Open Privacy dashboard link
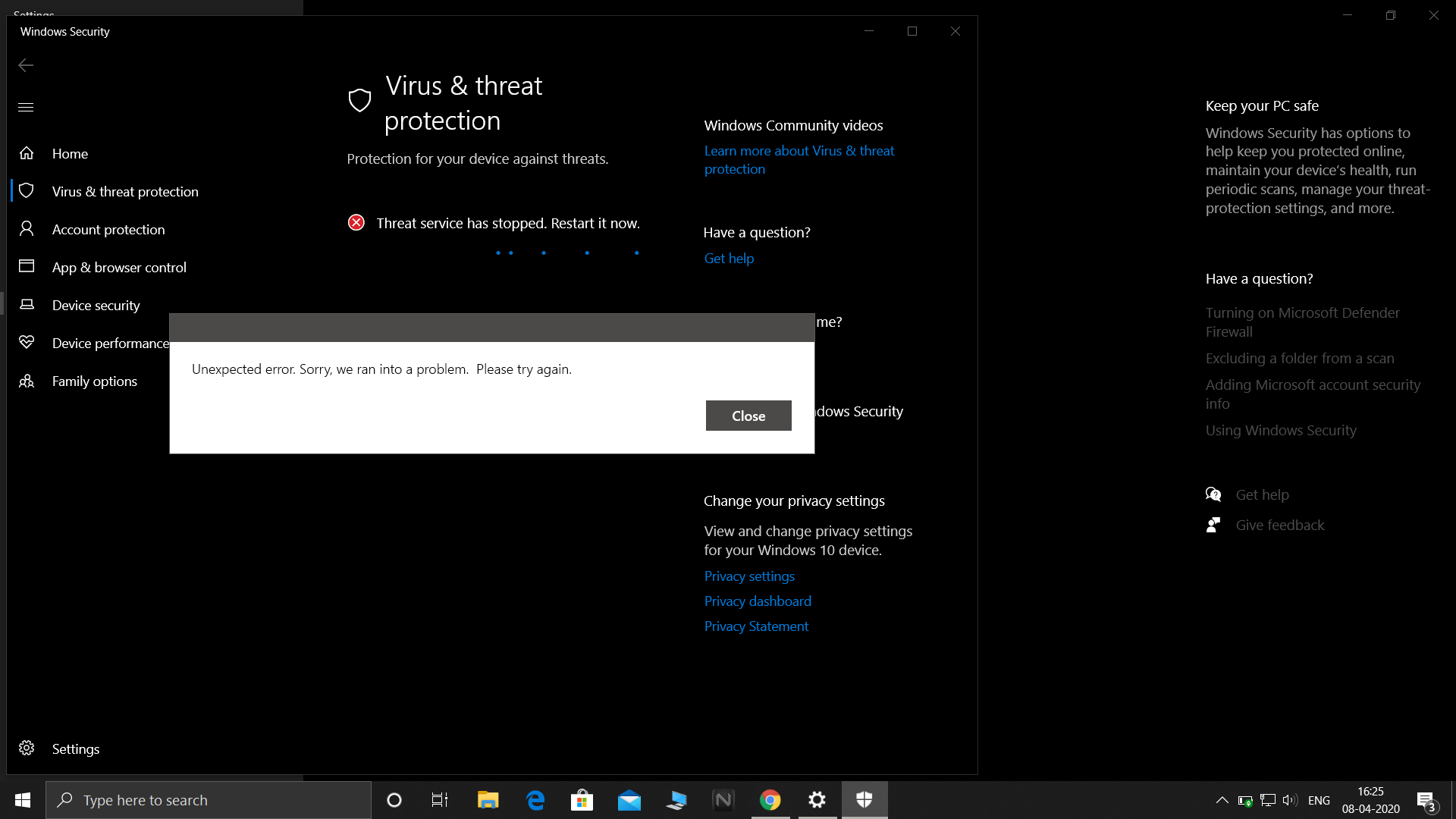This screenshot has width=1456, height=819. [x=758, y=601]
